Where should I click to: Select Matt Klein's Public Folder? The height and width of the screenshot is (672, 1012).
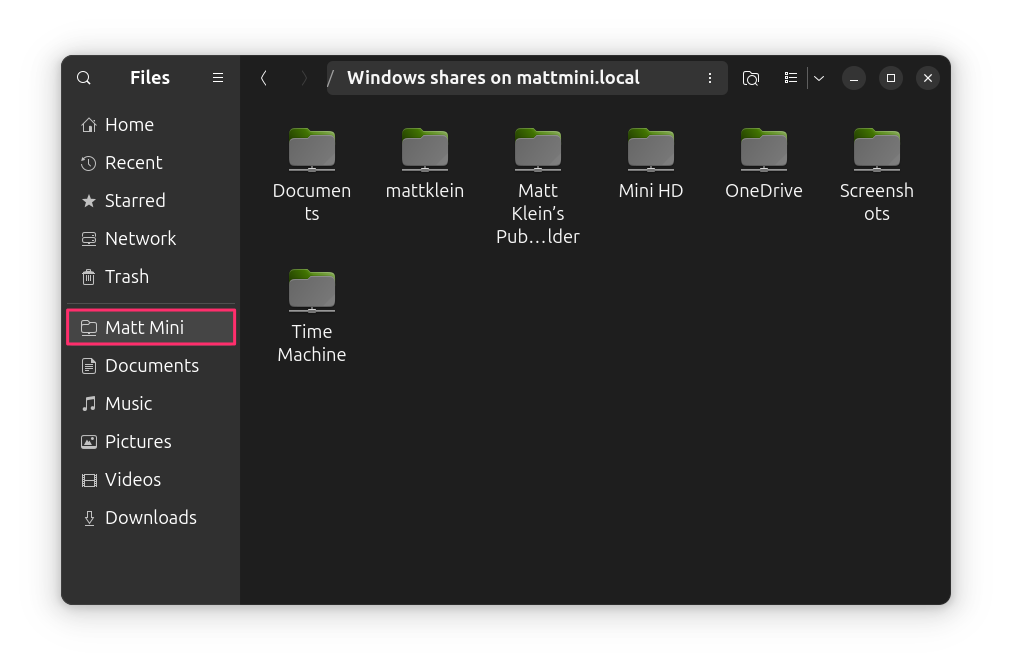[x=538, y=187]
